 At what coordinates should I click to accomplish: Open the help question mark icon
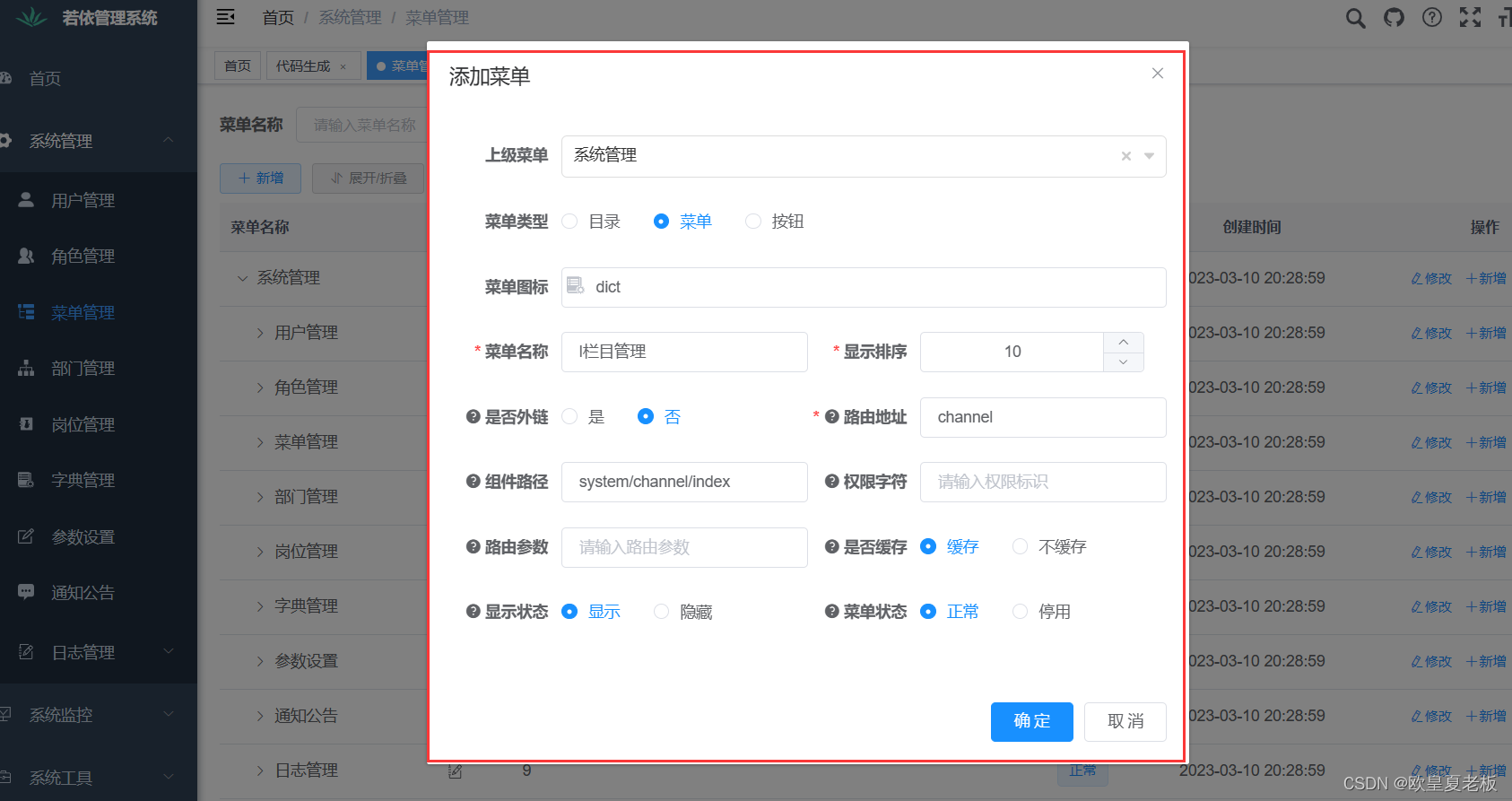click(1432, 17)
